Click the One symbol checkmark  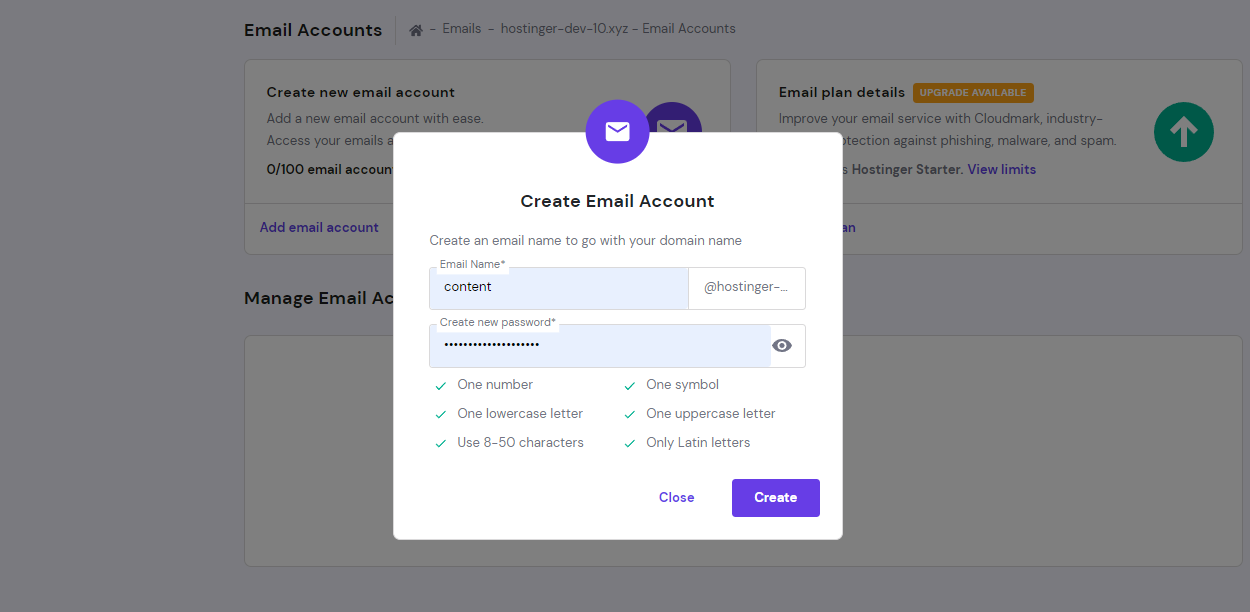click(630, 386)
